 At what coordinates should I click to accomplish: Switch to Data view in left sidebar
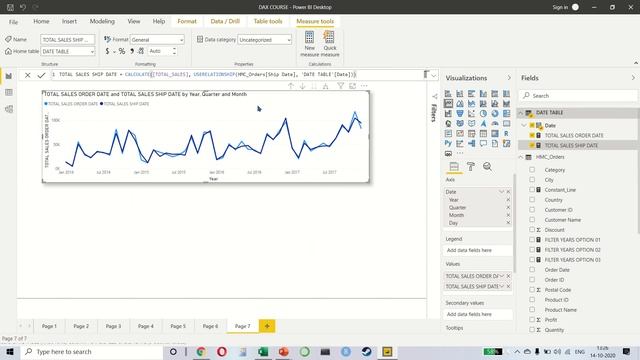(x=9, y=93)
